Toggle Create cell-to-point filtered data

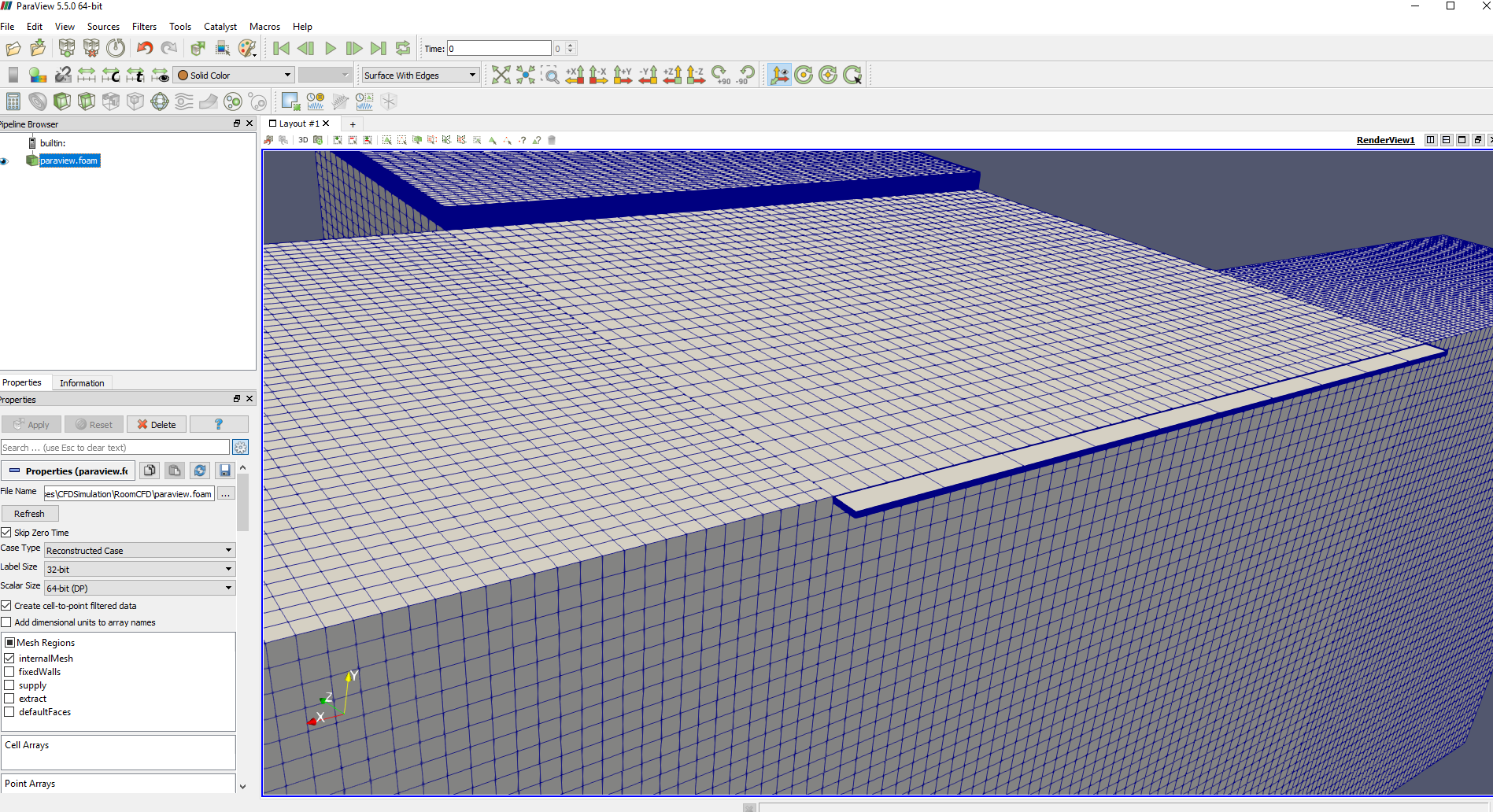[x=6, y=606]
